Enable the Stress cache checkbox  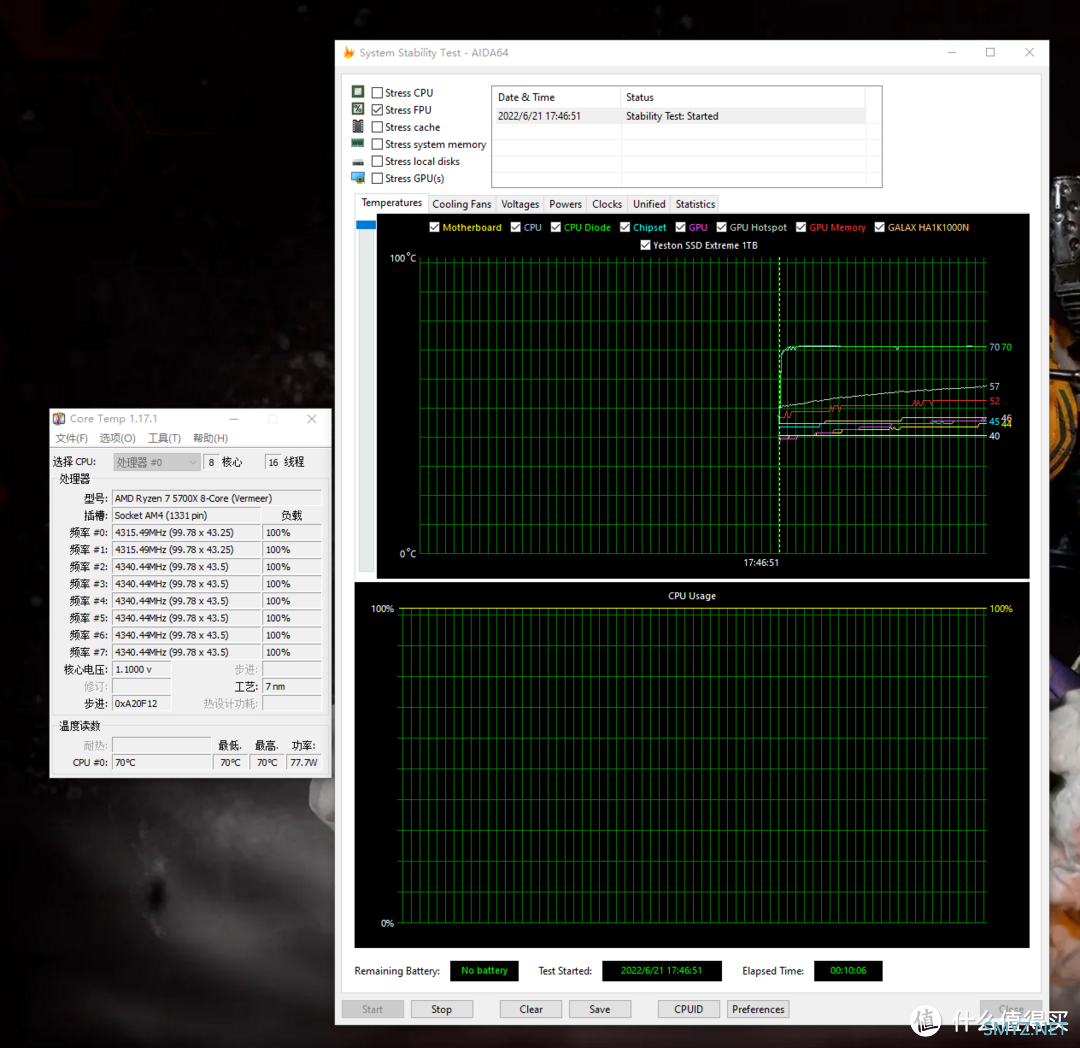pyautogui.click(x=377, y=127)
